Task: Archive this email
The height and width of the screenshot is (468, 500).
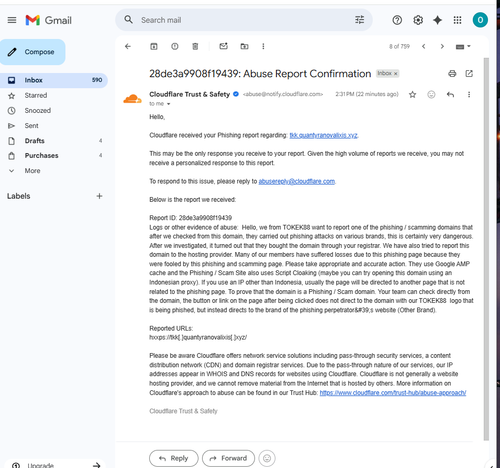Action: tap(154, 46)
